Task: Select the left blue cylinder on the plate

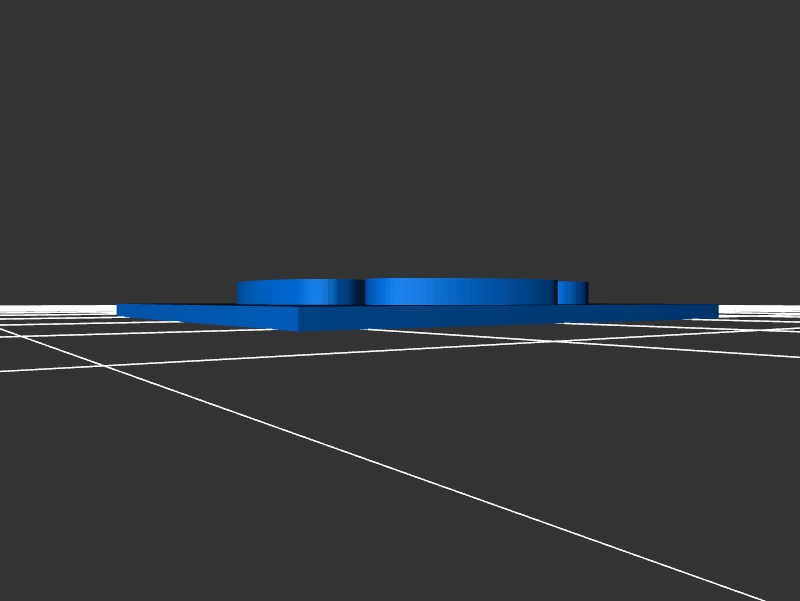Action: tap(298, 293)
